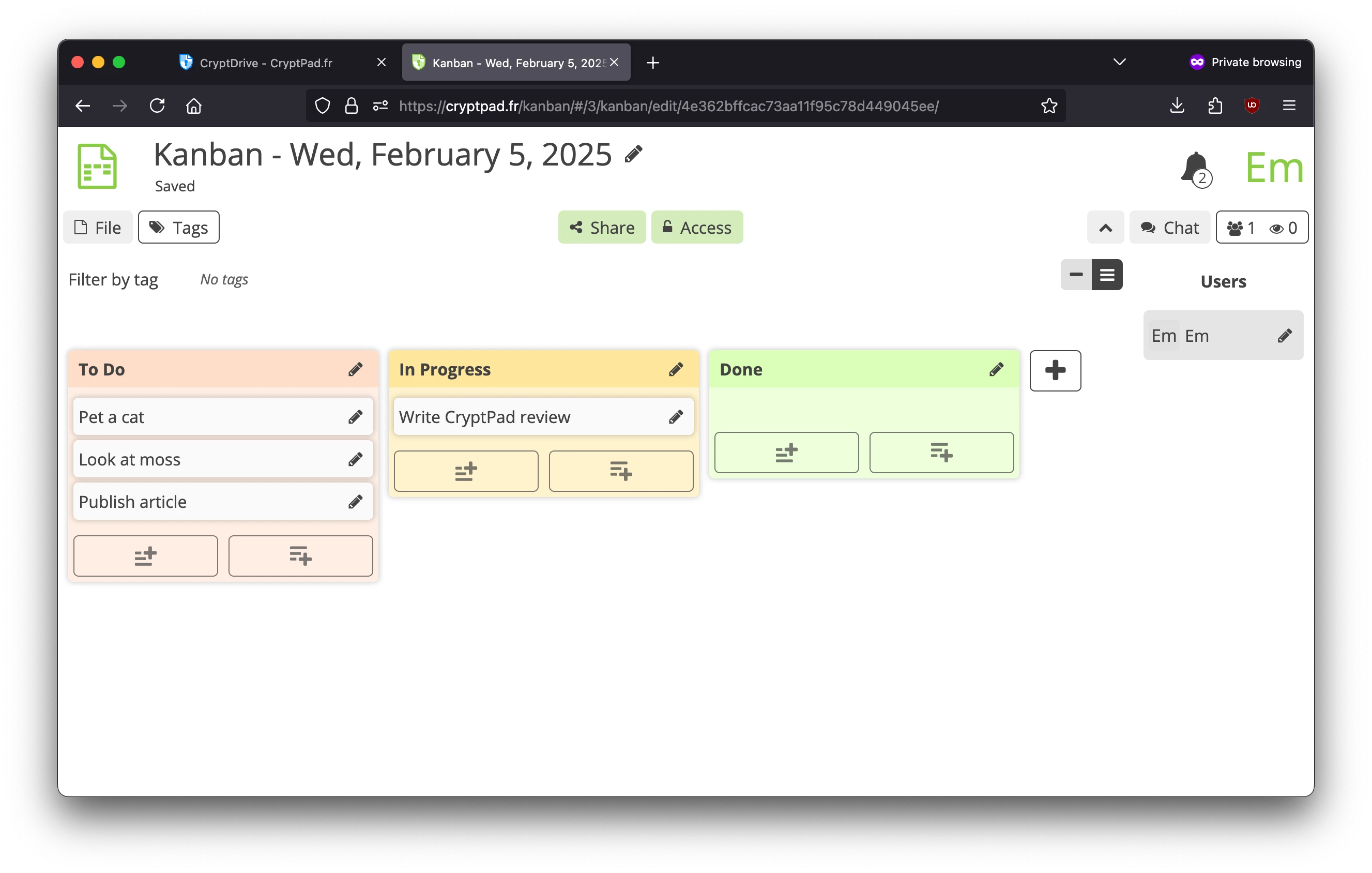
Task: Open the Firefox application menu
Action: [1289, 106]
